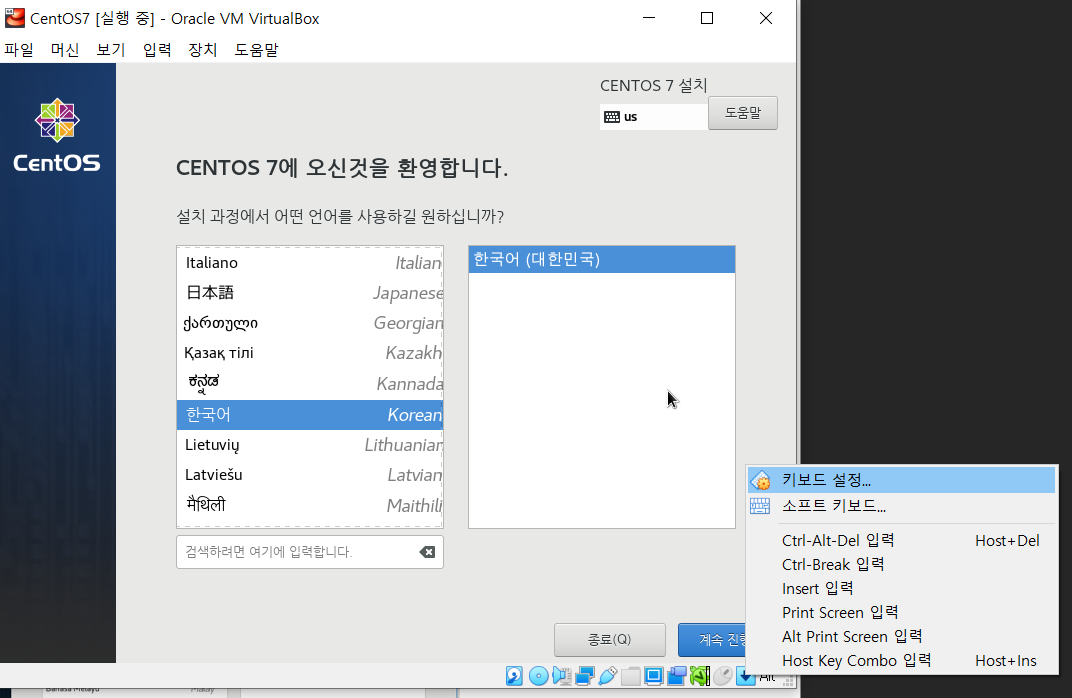Click the 종료(Q) button
Image resolution: width=1072 pixels, height=698 pixels.
pos(609,639)
